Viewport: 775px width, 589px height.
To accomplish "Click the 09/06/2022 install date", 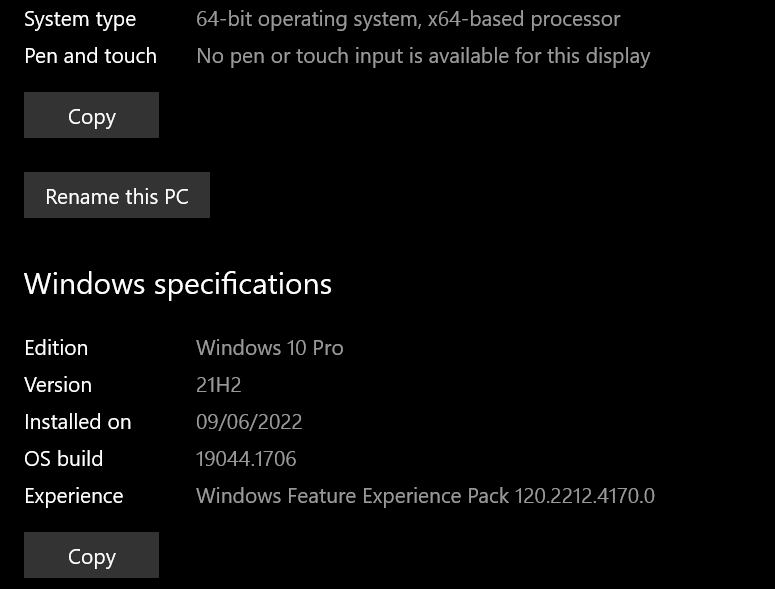I will tap(249, 422).
